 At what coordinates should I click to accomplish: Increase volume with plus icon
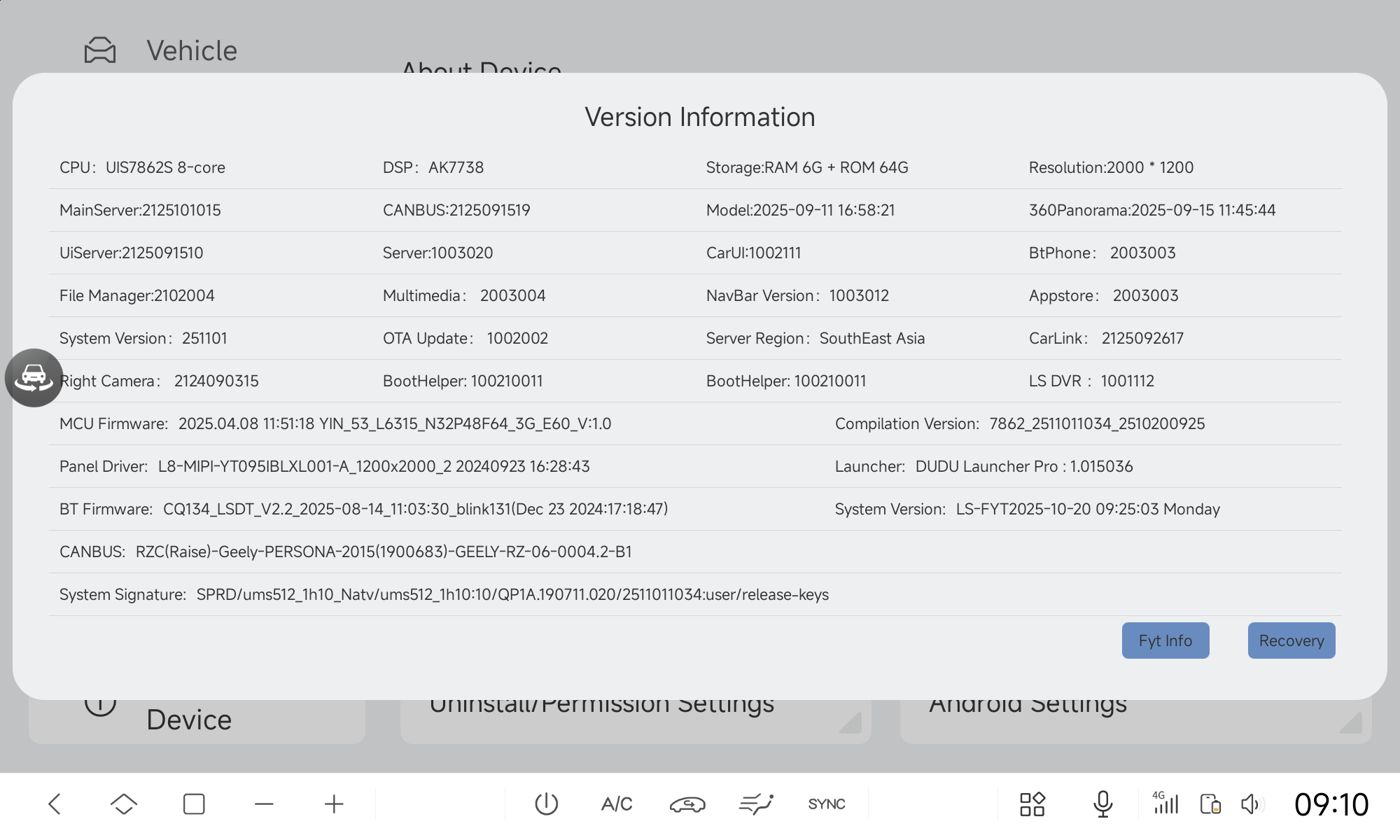[x=334, y=804]
